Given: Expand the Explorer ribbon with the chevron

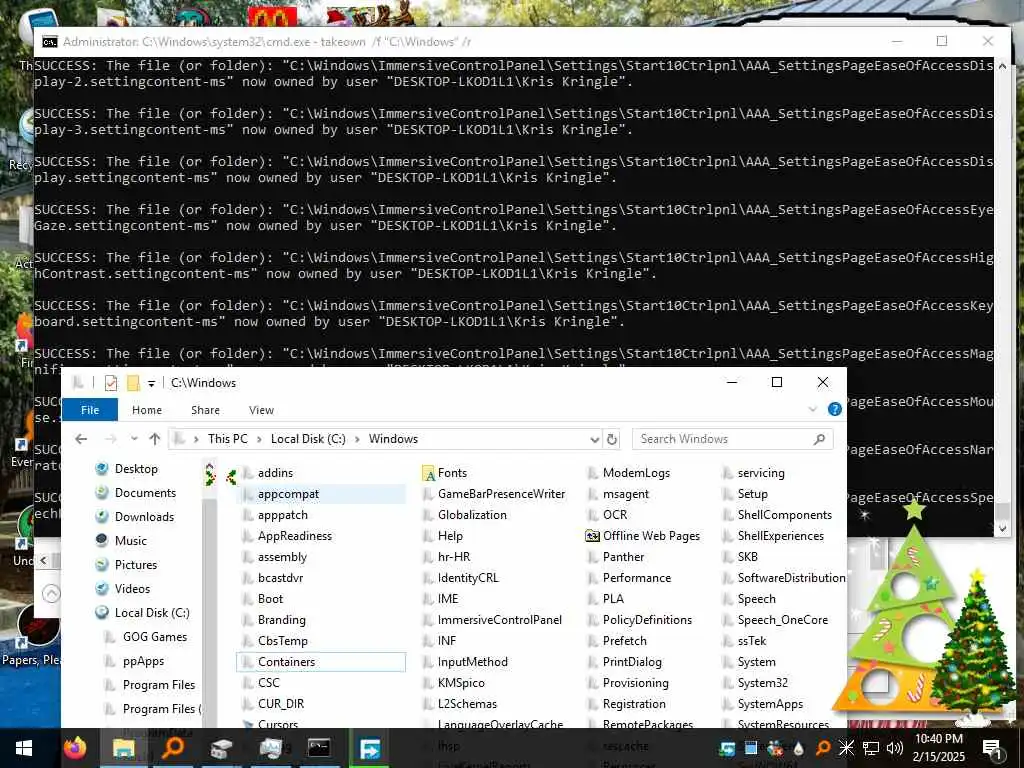Looking at the screenshot, I should coord(812,409).
